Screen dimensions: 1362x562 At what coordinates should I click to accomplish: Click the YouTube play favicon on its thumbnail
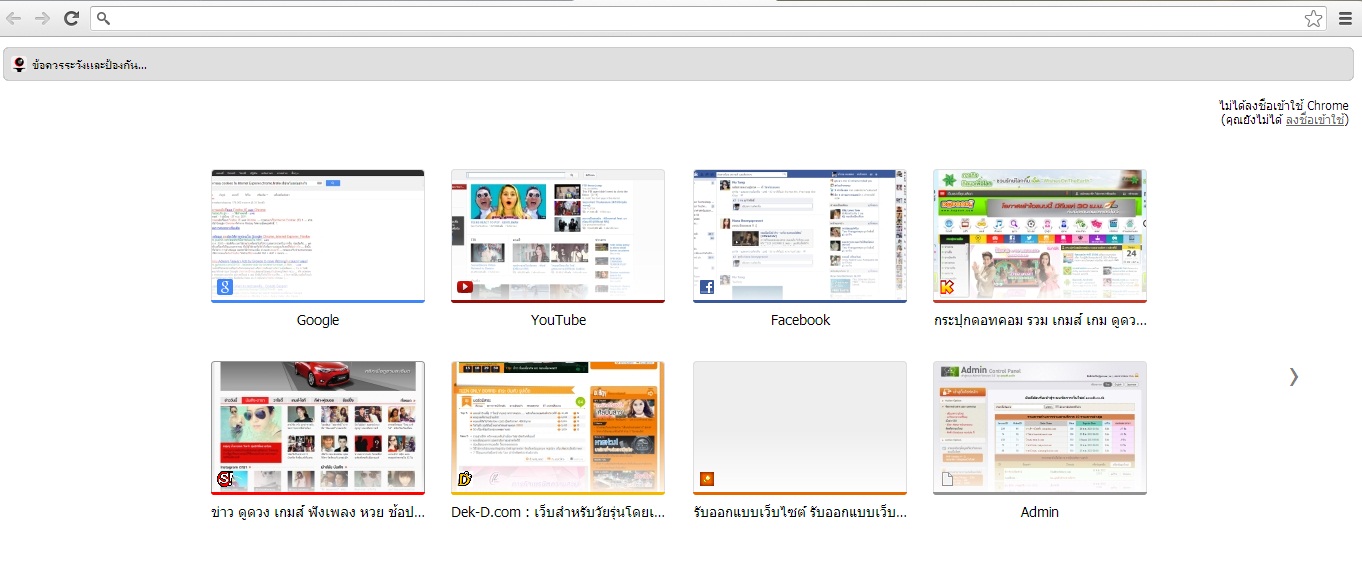(464, 288)
